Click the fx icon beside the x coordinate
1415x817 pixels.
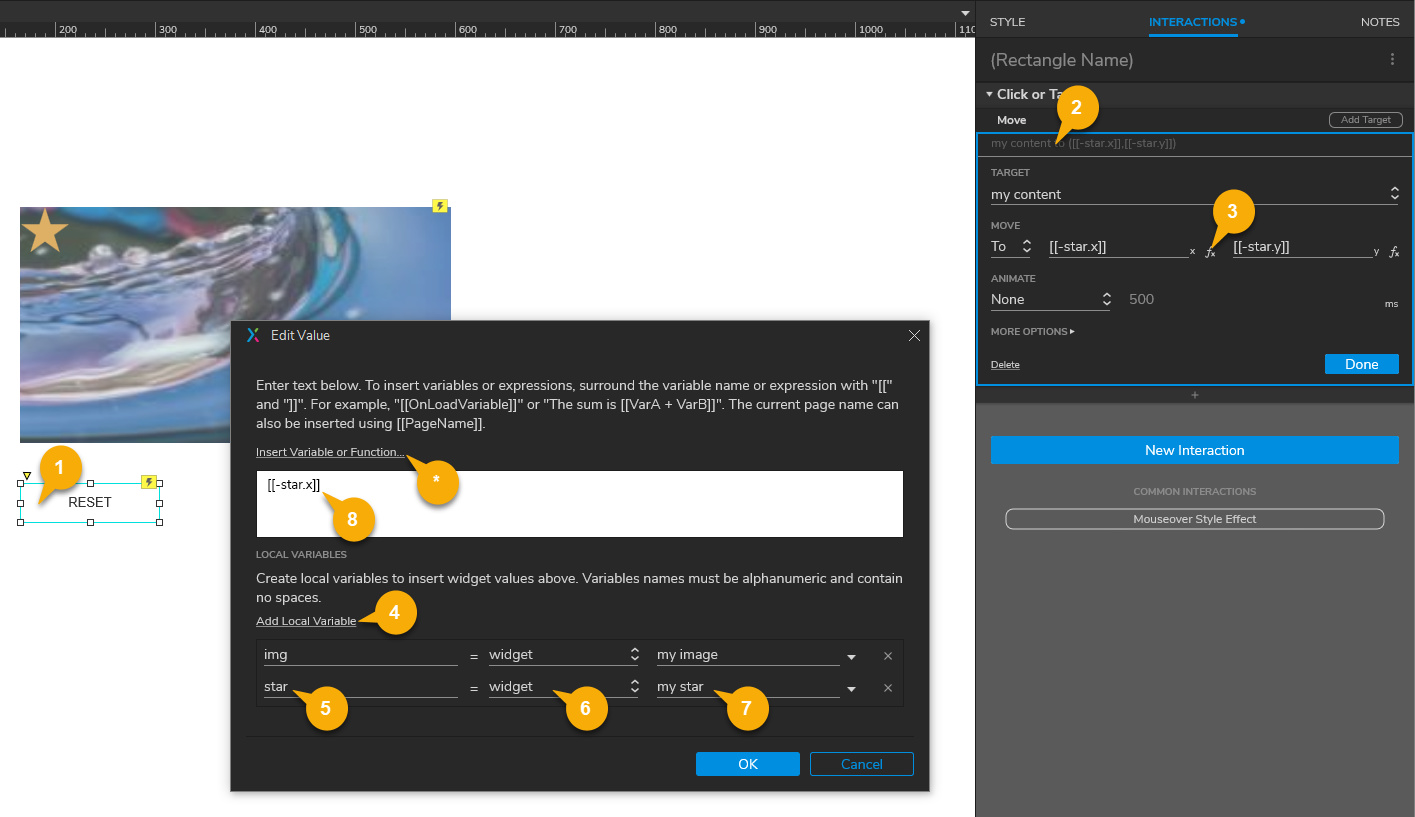pyautogui.click(x=1210, y=252)
